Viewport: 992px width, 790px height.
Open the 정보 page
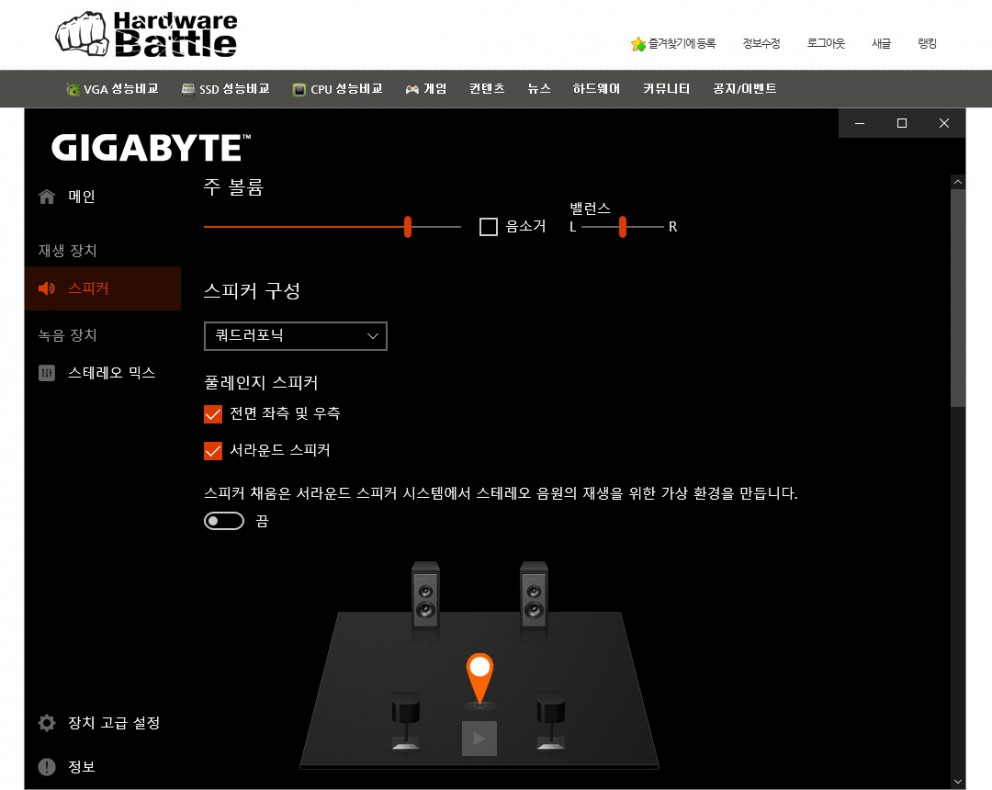click(103, 767)
